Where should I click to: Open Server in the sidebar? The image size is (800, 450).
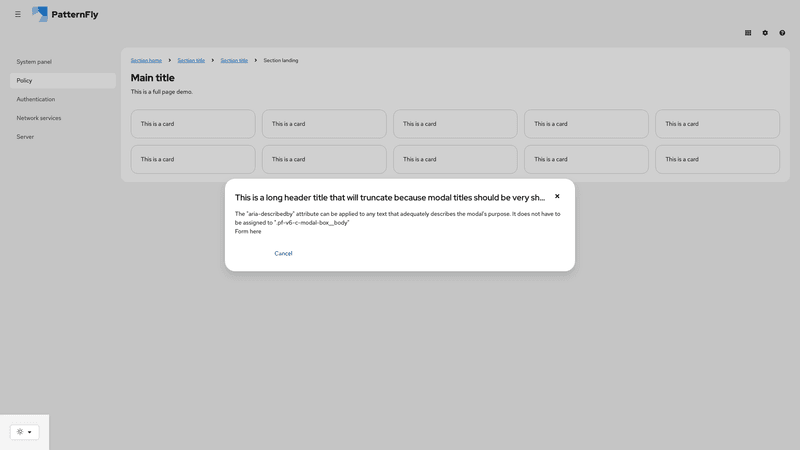point(63,137)
